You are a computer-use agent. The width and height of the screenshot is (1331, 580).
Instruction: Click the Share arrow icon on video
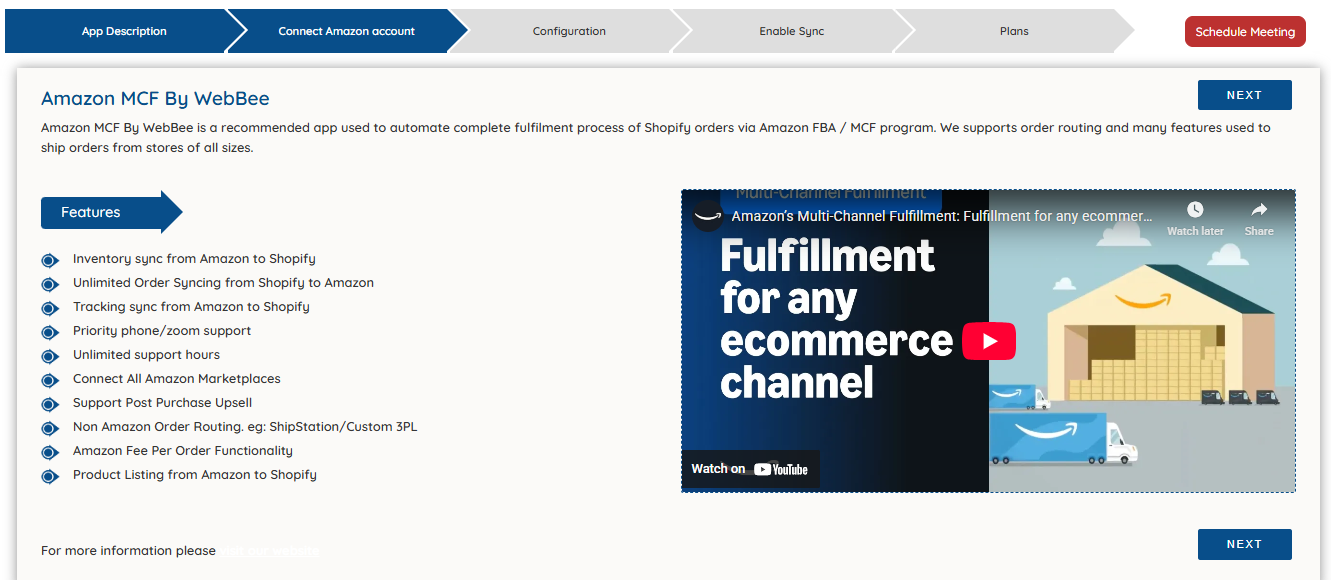pyautogui.click(x=1259, y=210)
